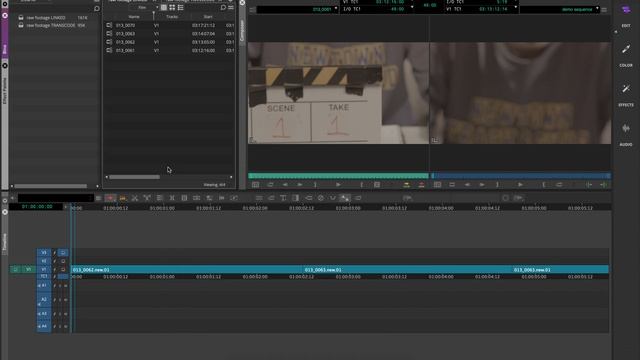Enable yellow Extract/Splice-In segment mode
The width and height of the screenshot is (640, 360).
tap(122, 198)
